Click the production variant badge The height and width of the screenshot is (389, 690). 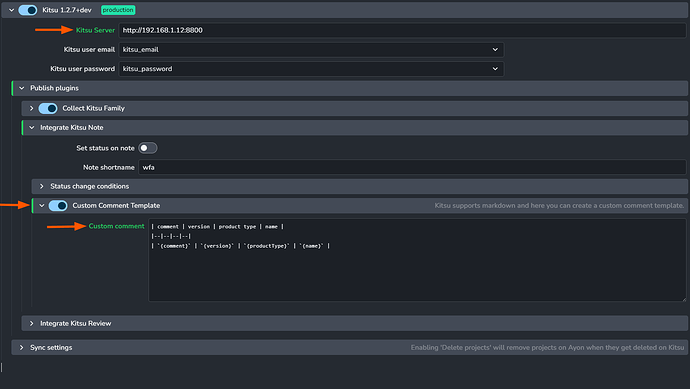118,10
